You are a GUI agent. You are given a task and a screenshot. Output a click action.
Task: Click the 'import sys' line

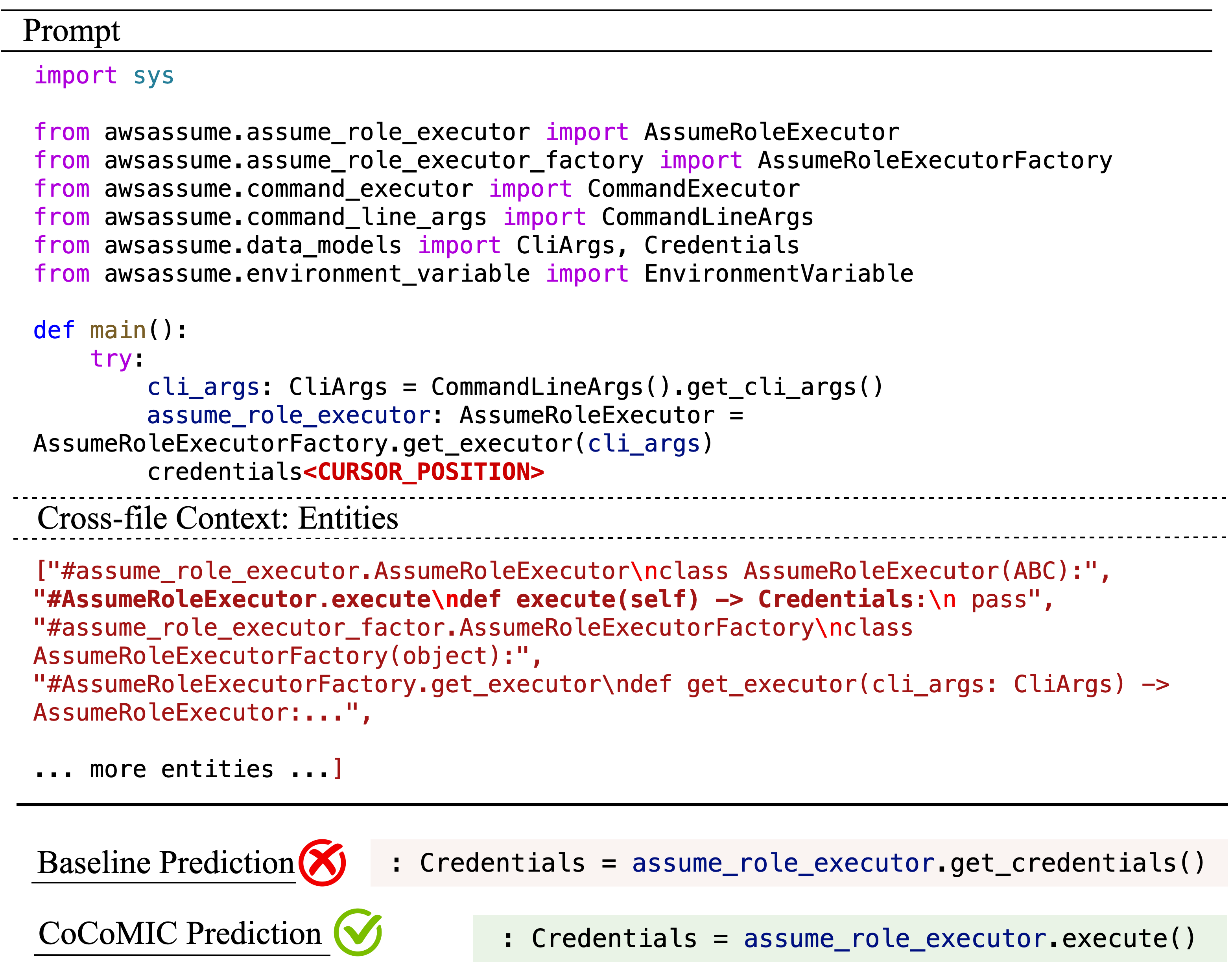pos(104,76)
